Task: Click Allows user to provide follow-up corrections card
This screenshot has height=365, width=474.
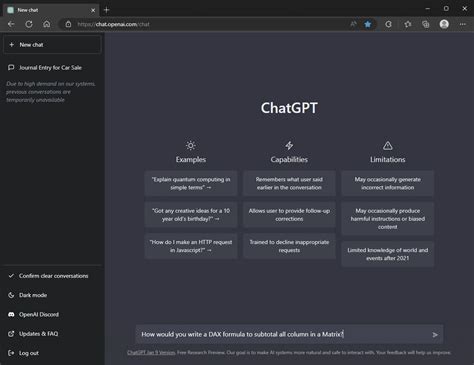Action: (x=289, y=215)
